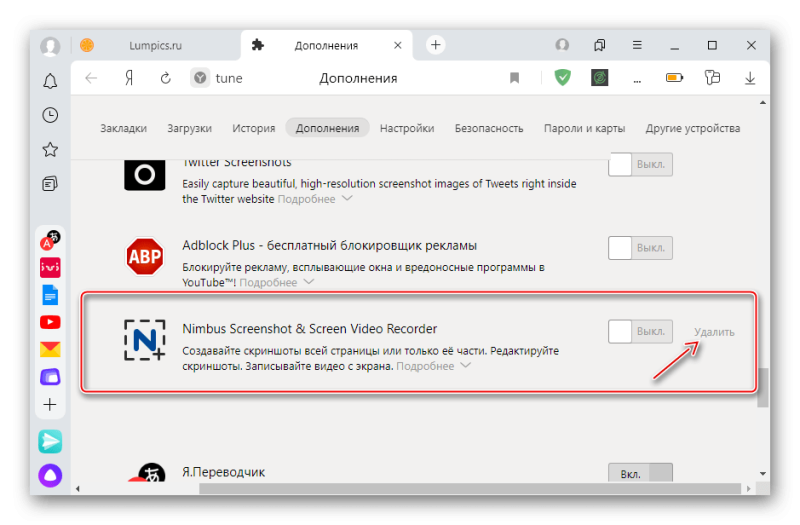Open the Nimbus Screenshot extension icon
This screenshot has width=800, height=525.
(x=145, y=340)
